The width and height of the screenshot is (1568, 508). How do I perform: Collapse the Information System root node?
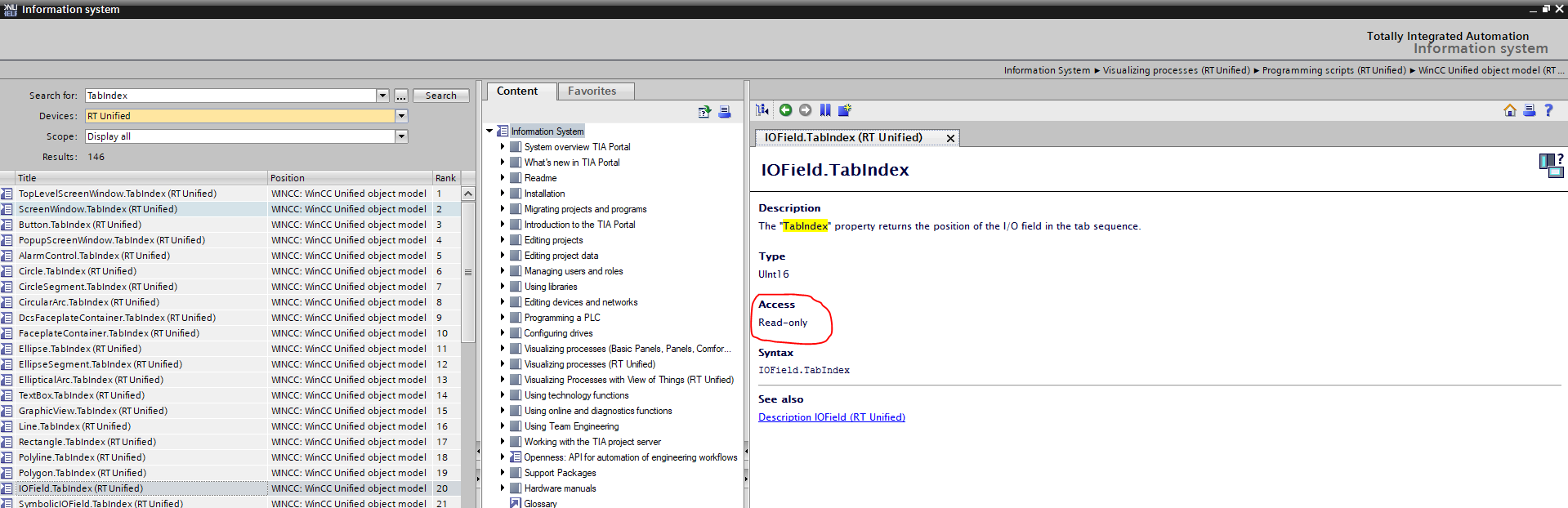pos(489,131)
